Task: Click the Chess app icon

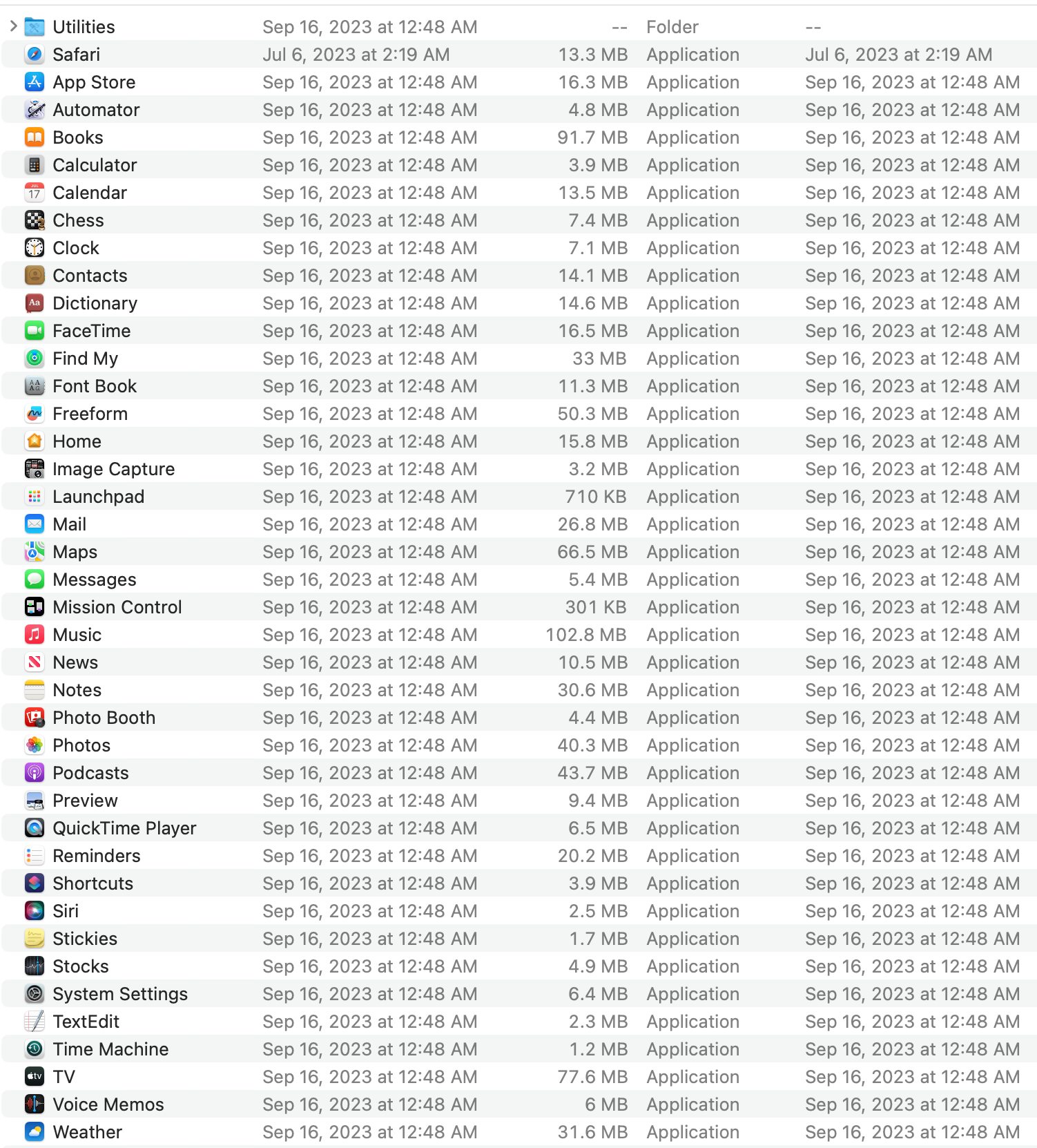Action: tap(35, 220)
